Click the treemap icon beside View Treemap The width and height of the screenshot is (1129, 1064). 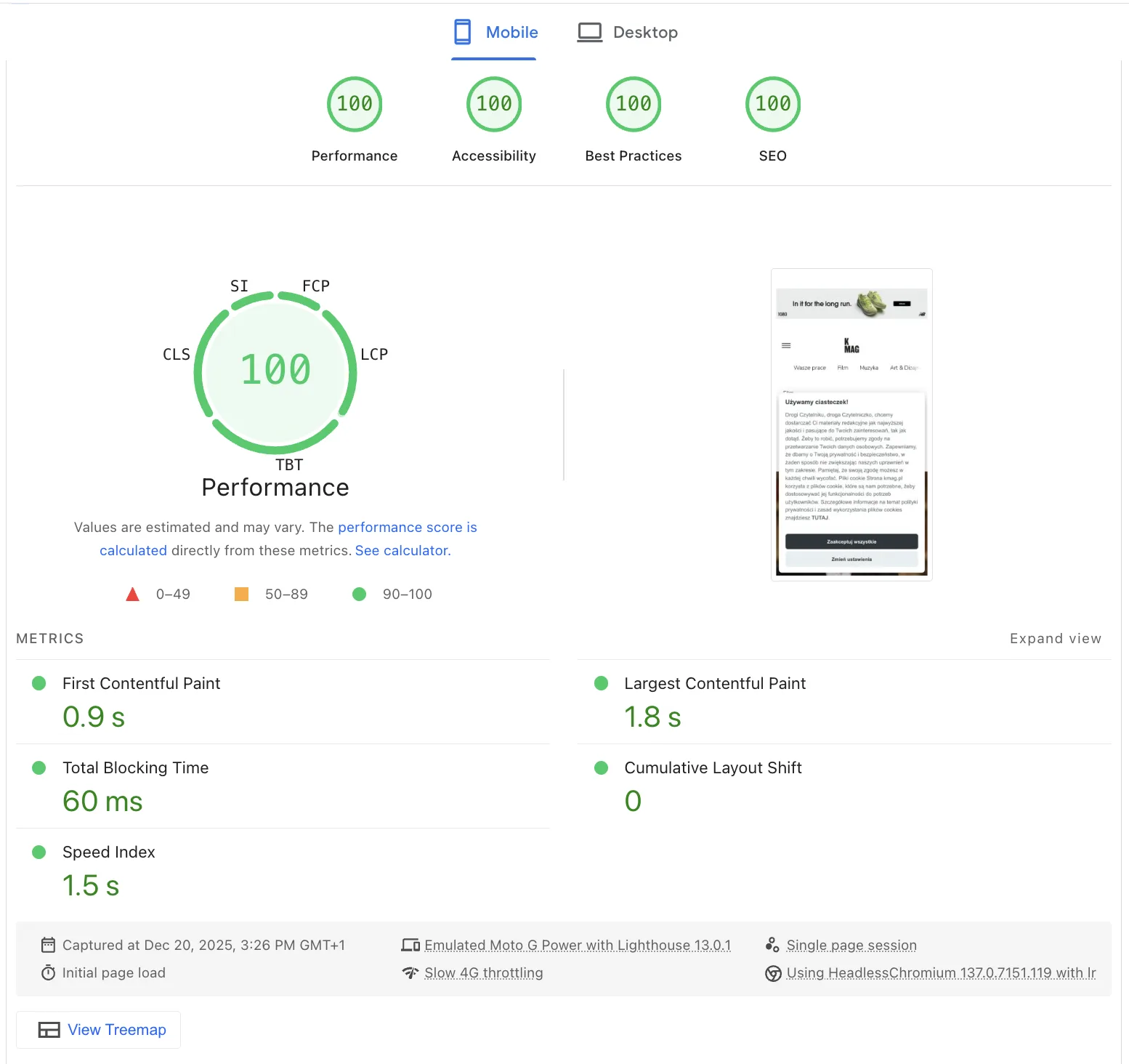click(x=49, y=1030)
